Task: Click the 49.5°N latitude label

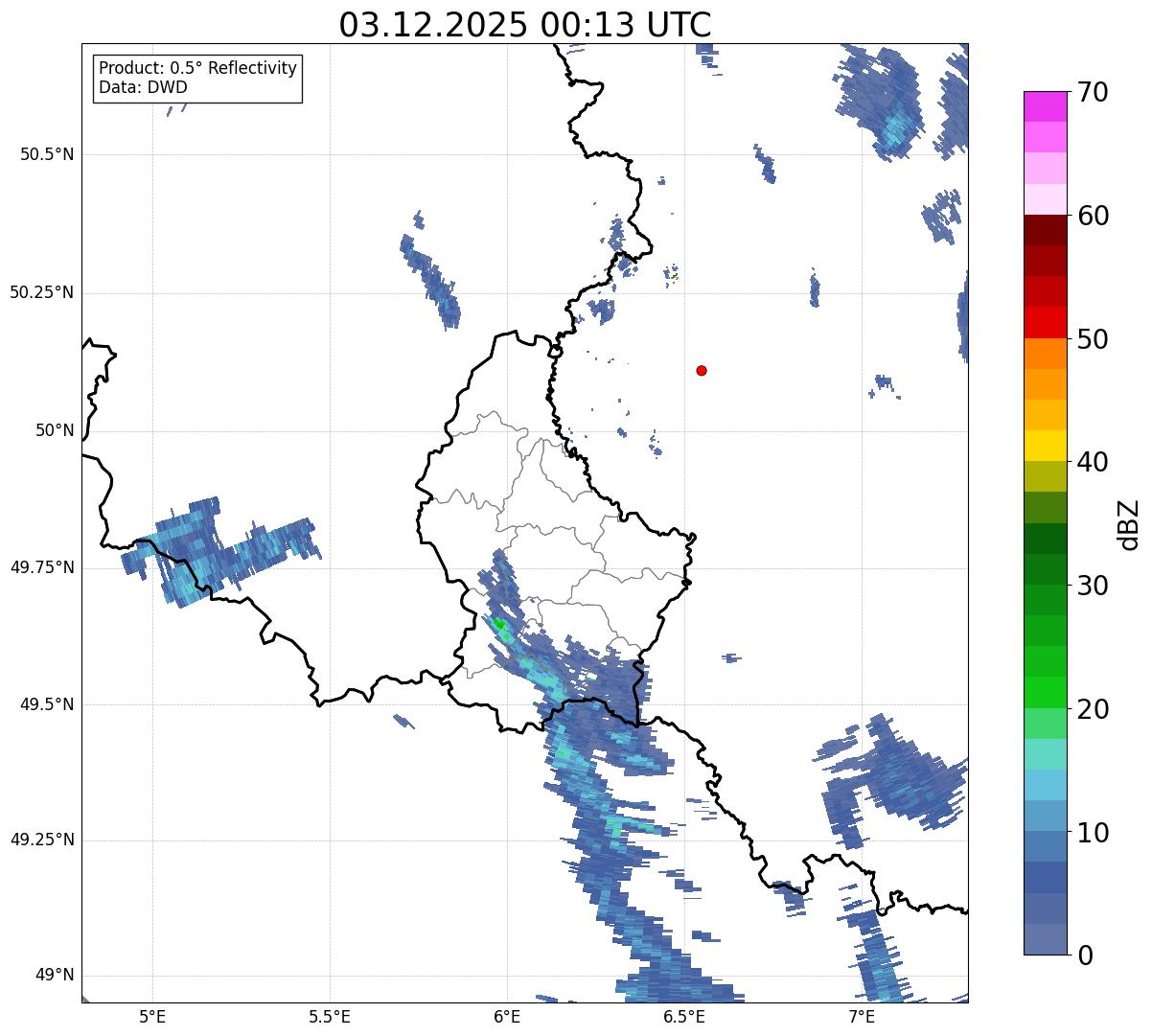Action: coord(47,705)
